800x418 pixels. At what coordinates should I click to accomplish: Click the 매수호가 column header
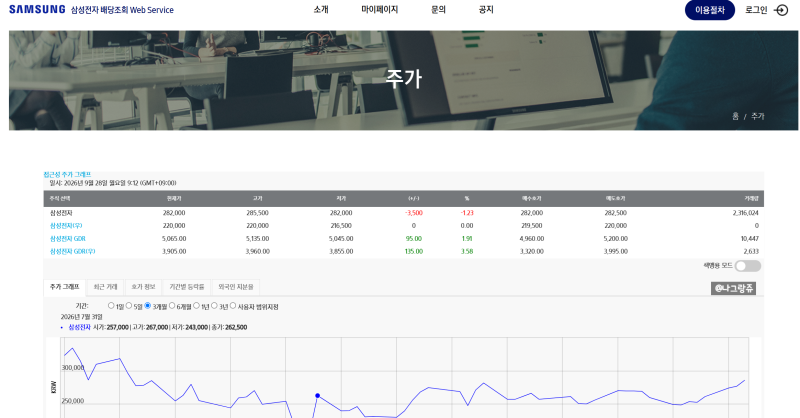tap(532, 199)
